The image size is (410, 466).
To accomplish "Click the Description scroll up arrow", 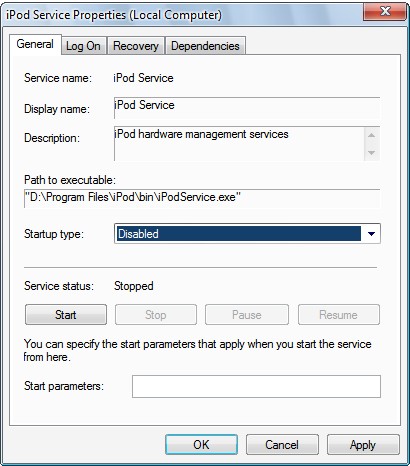I will [371, 136].
